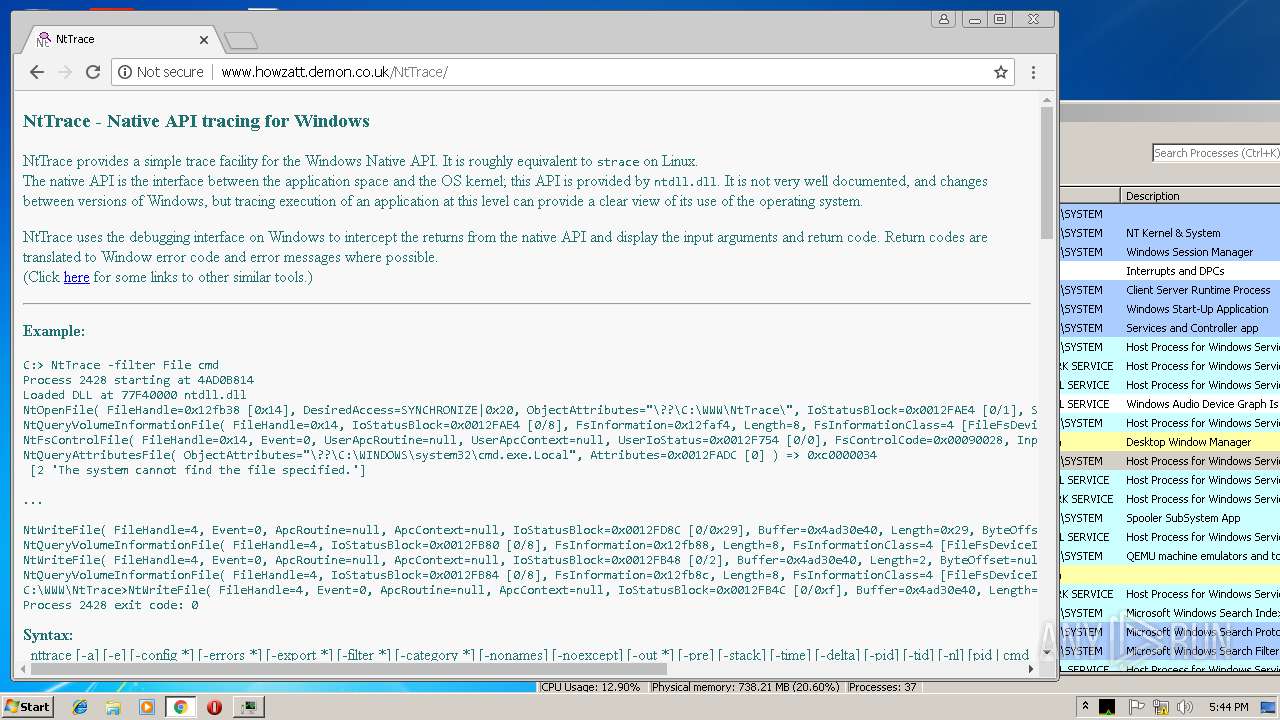This screenshot has width=1280, height=720.
Task: Click the 'NtTrace - Native API tracing' heading
Action: point(196,121)
